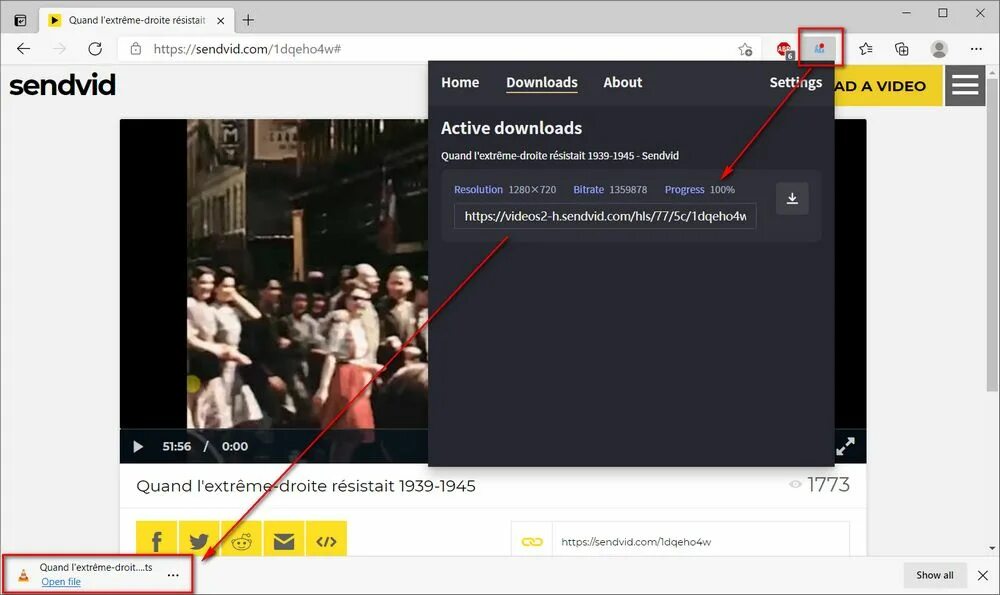Click the sendvid logo

pos(62,85)
